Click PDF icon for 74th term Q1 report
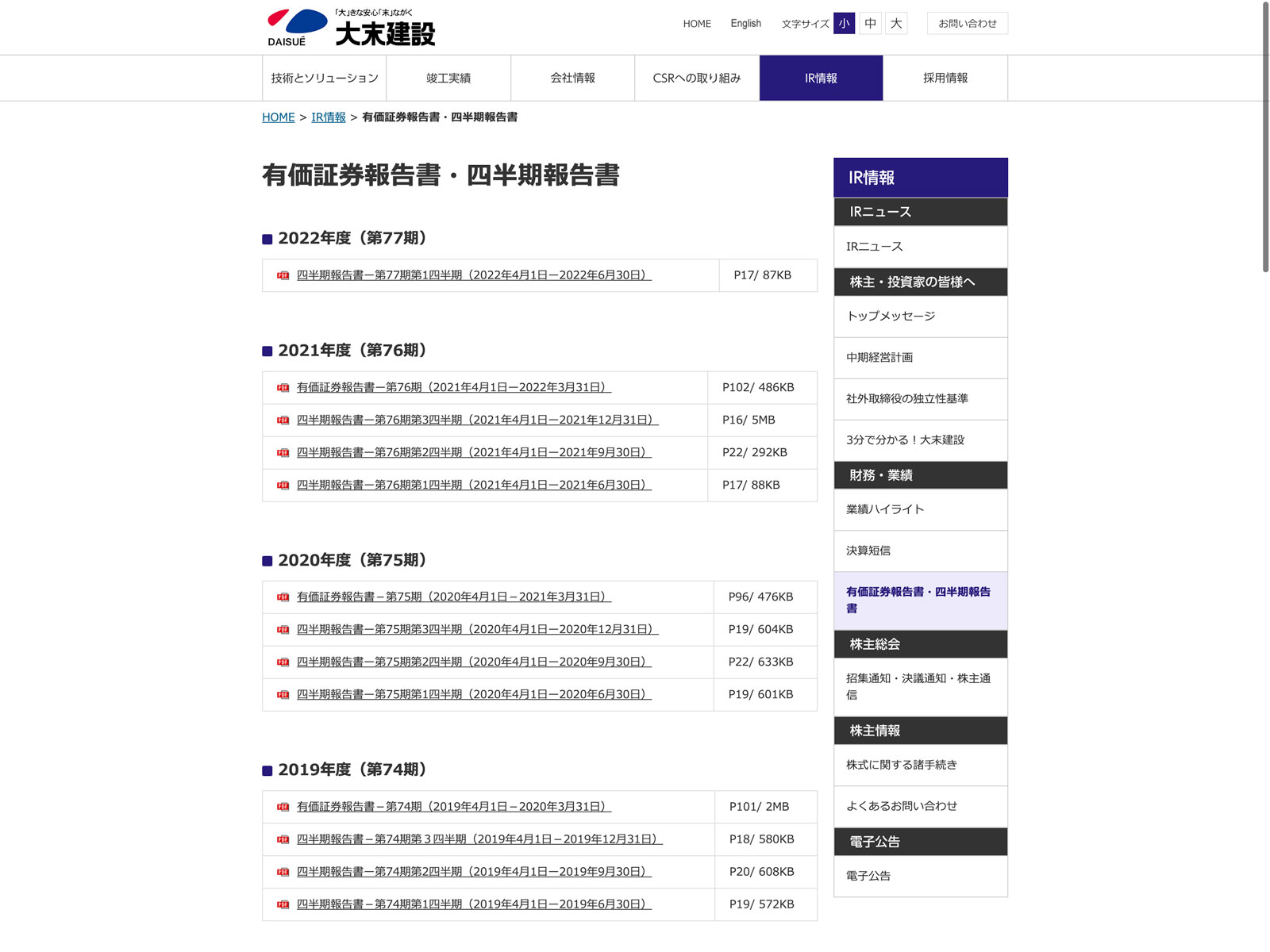The width and height of the screenshot is (1270, 952). click(283, 904)
